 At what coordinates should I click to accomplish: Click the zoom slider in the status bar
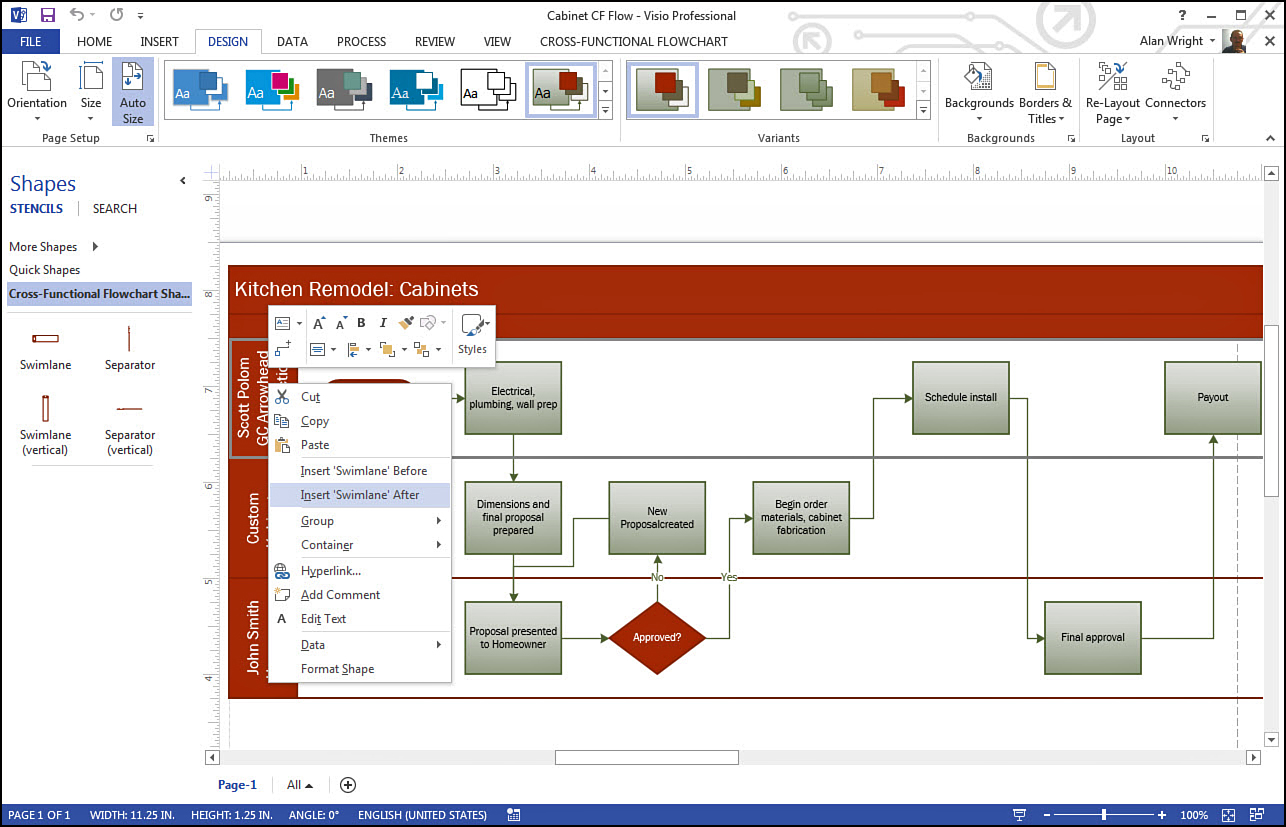[1104, 815]
